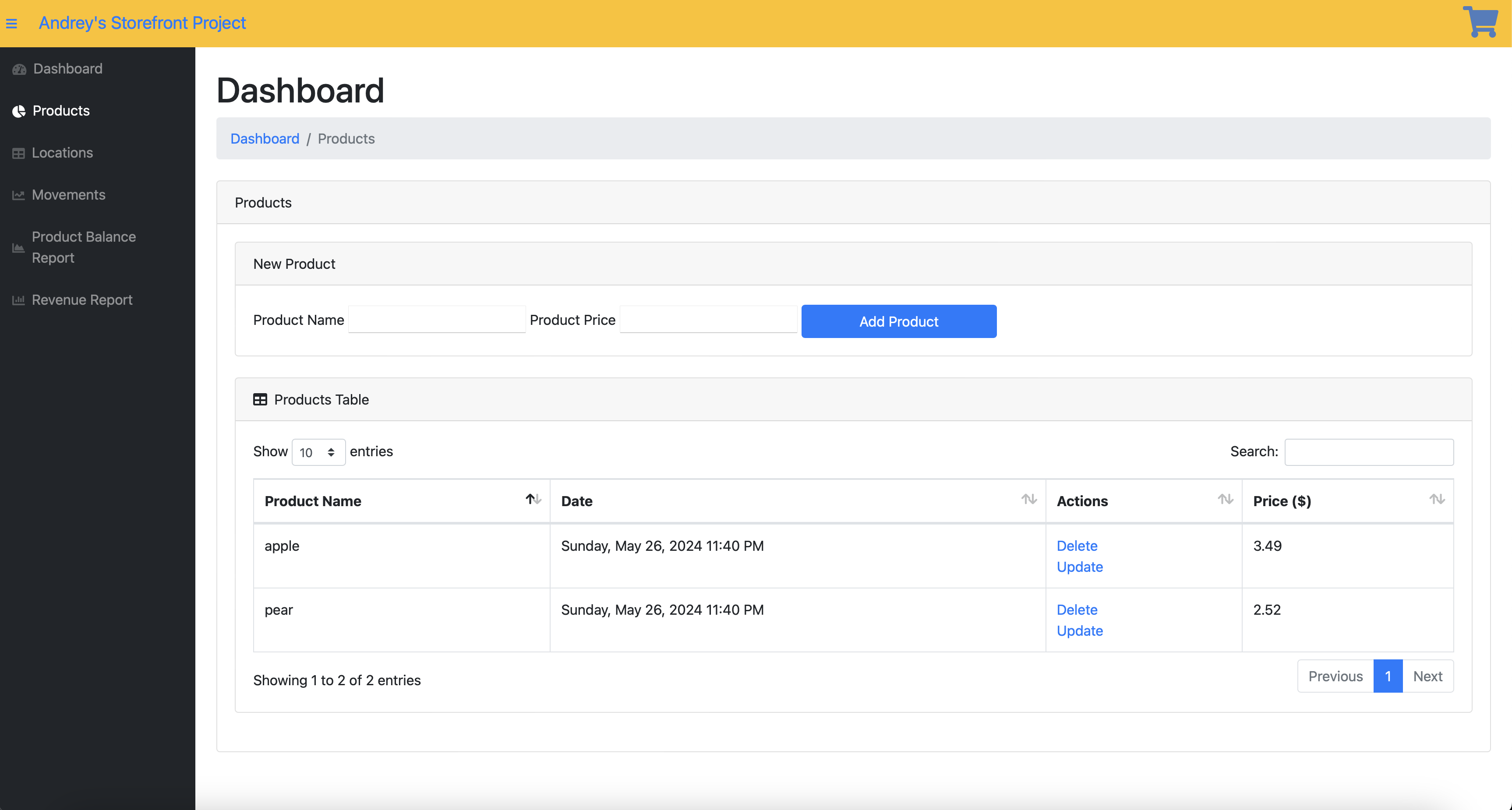The width and height of the screenshot is (1512, 810).
Task: Click the Next pagination button
Action: click(1427, 676)
